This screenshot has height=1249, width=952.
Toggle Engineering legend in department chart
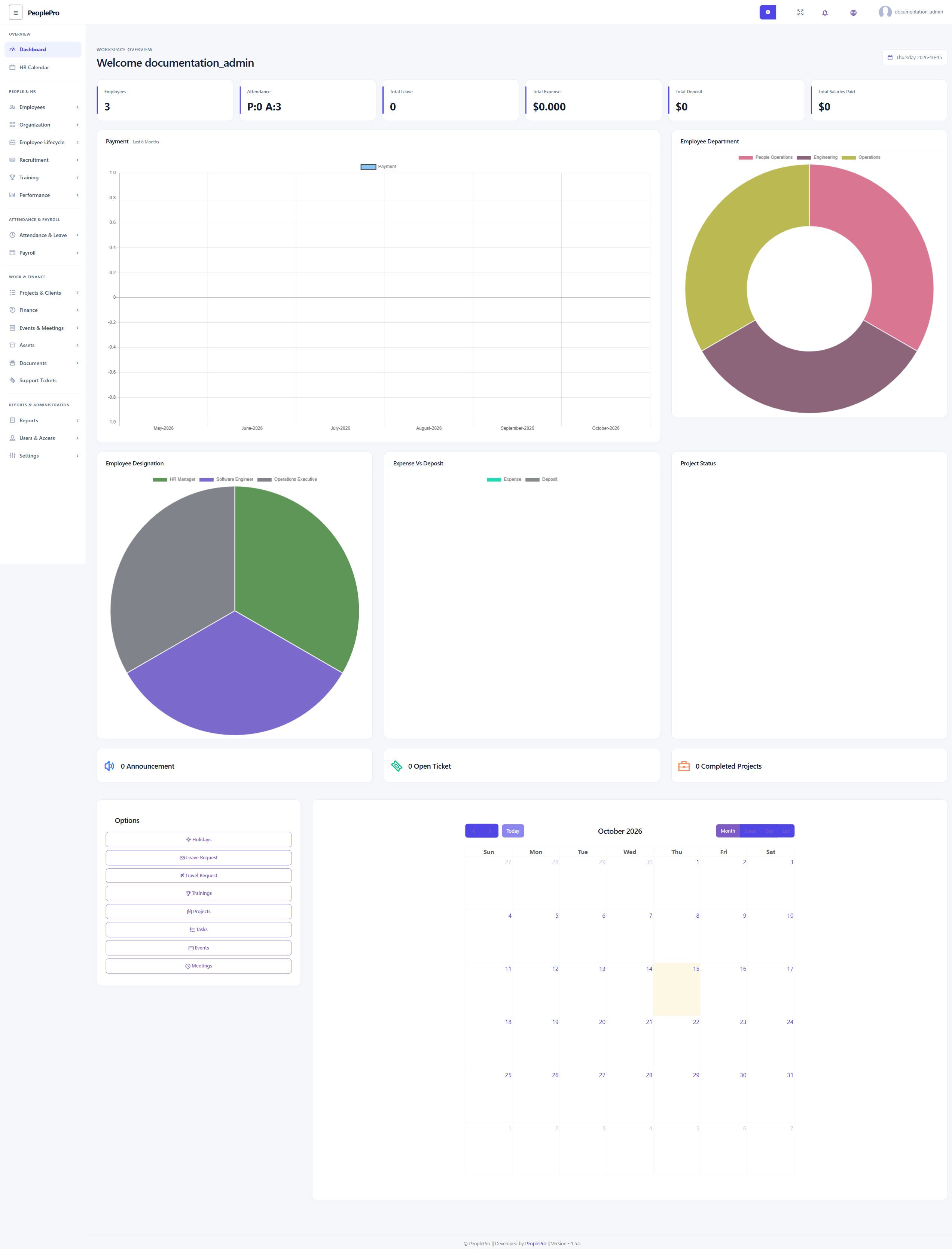pos(817,158)
